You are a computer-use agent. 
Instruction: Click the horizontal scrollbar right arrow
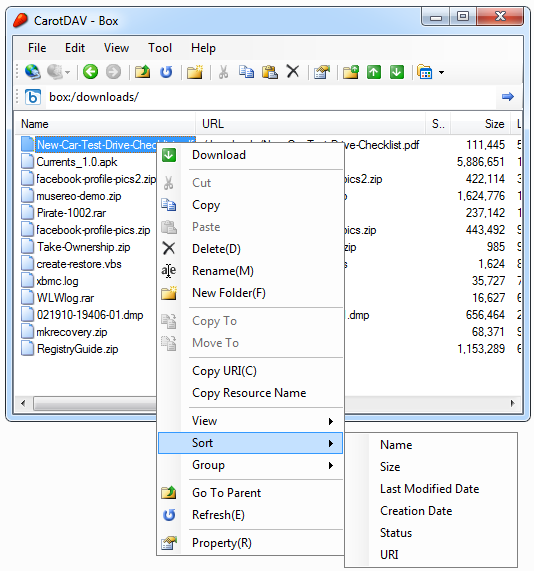coord(513,403)
